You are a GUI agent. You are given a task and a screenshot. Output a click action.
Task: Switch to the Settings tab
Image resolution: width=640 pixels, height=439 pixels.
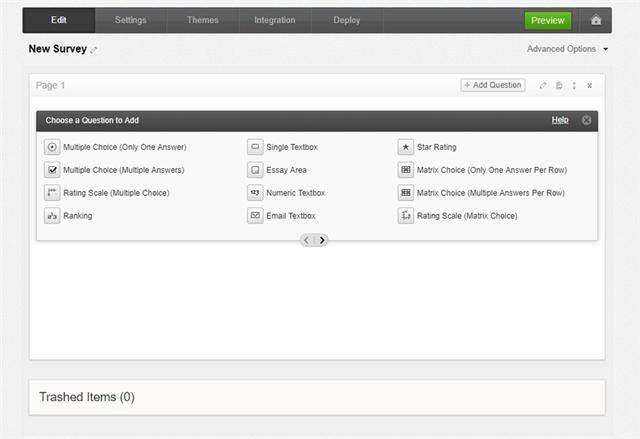[130, 20]
